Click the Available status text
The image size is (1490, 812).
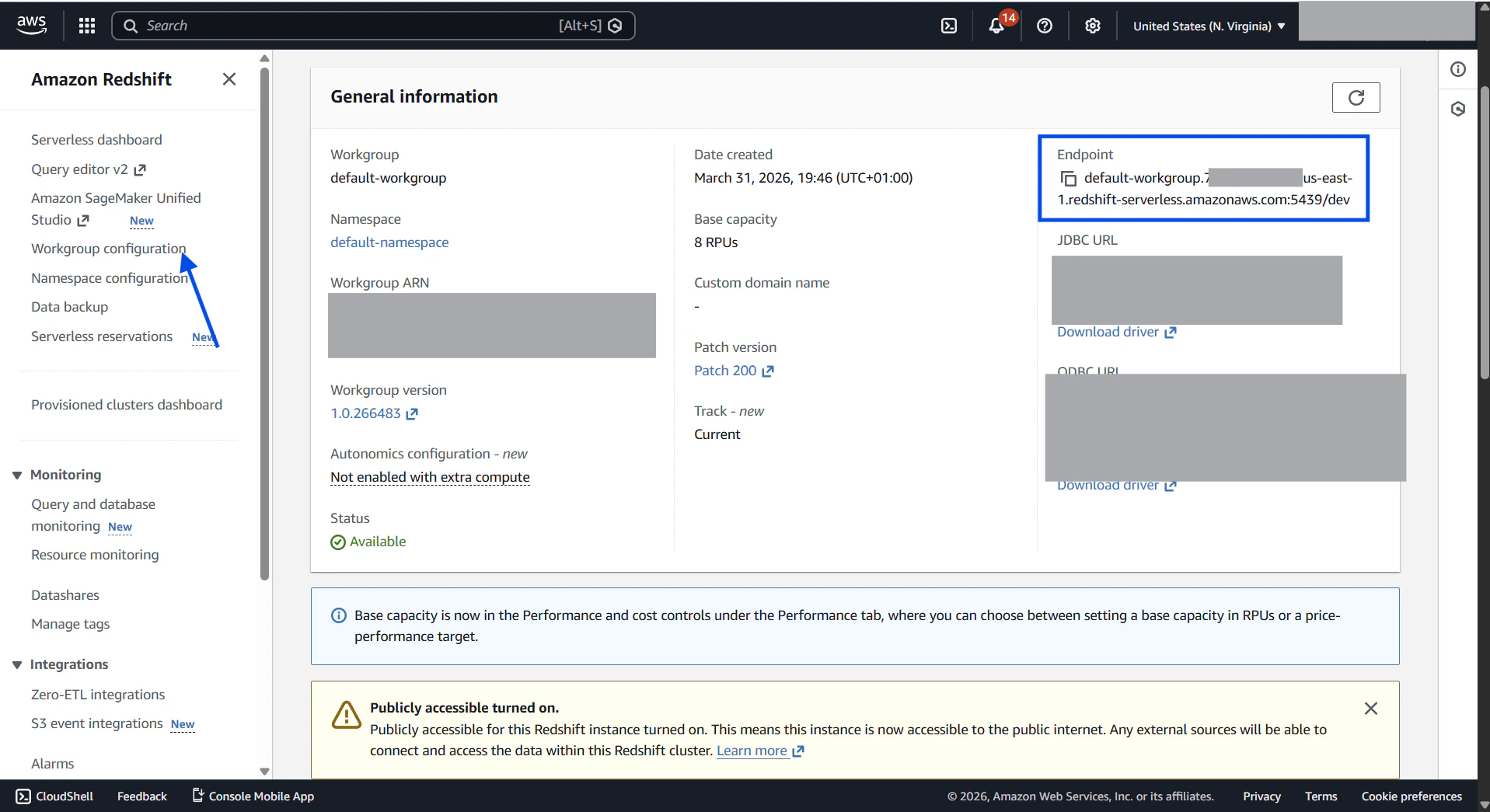[x=378, y=542]
